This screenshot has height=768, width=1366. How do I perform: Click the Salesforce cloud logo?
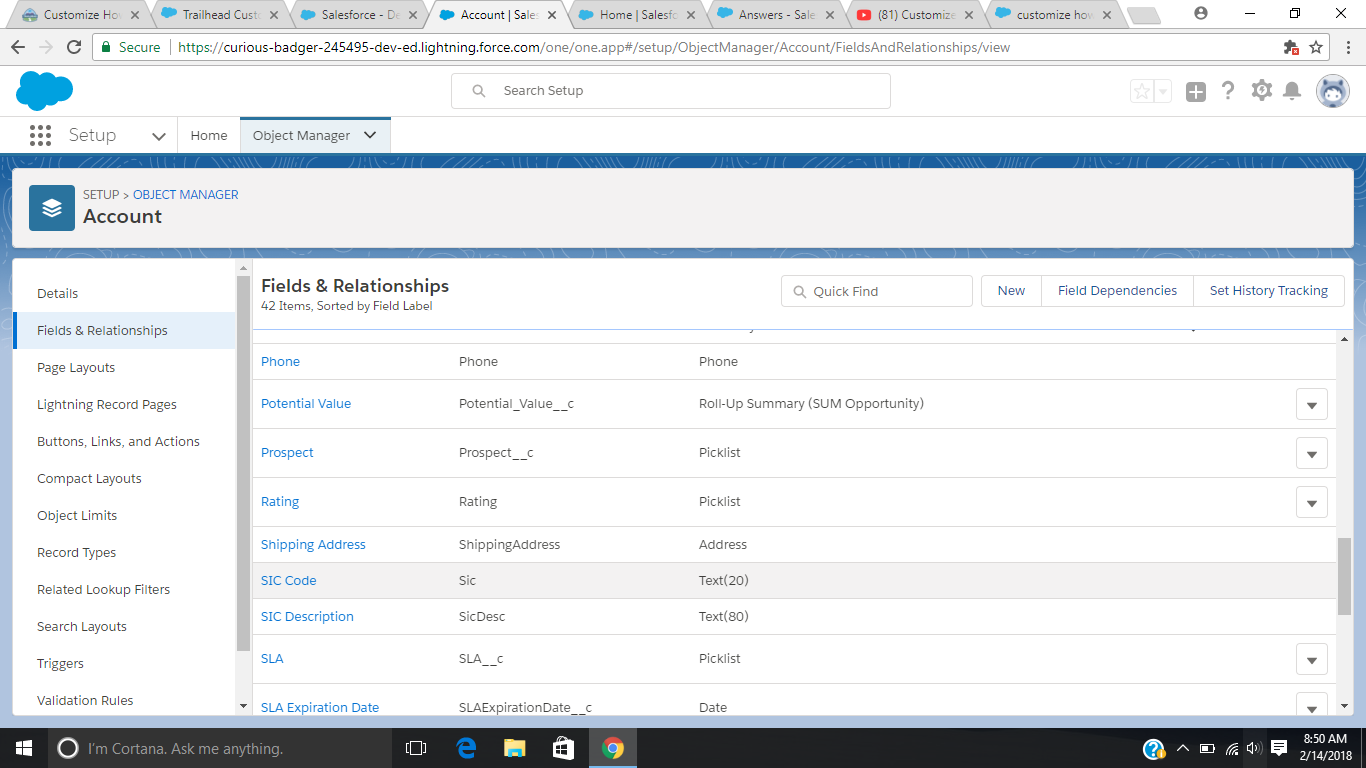44,91
